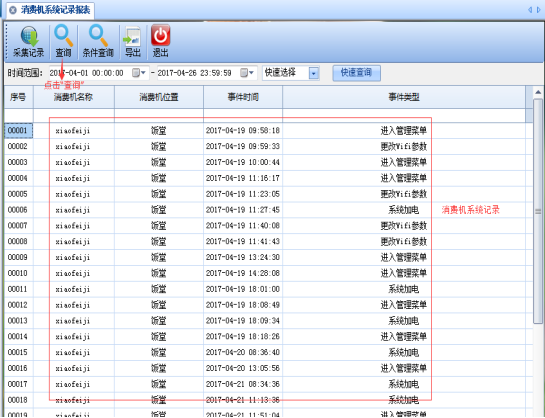Click 饭堂 in row 00011
The width and height of the screenshot is (545, 418).
tap(158, 289)
